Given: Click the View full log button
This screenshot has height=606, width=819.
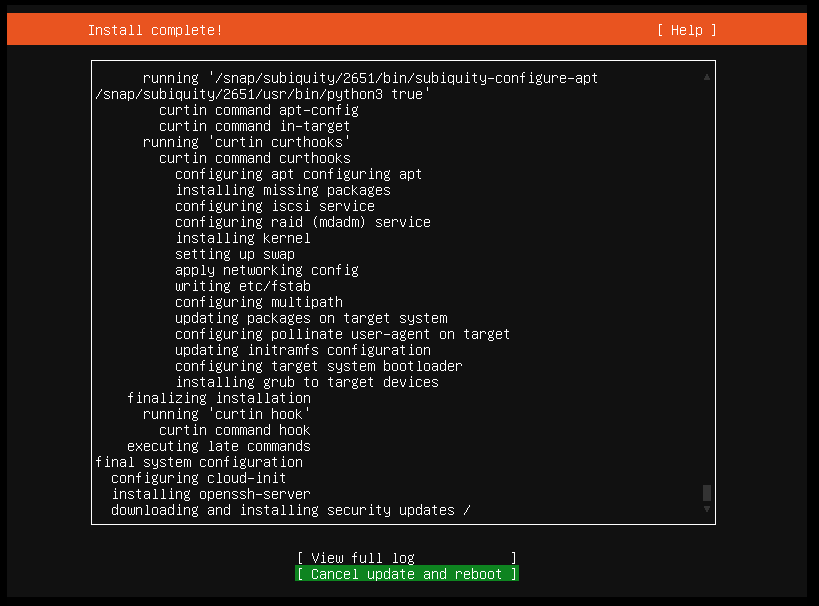Looking at the screenshot, I should [x=407, y=558].
